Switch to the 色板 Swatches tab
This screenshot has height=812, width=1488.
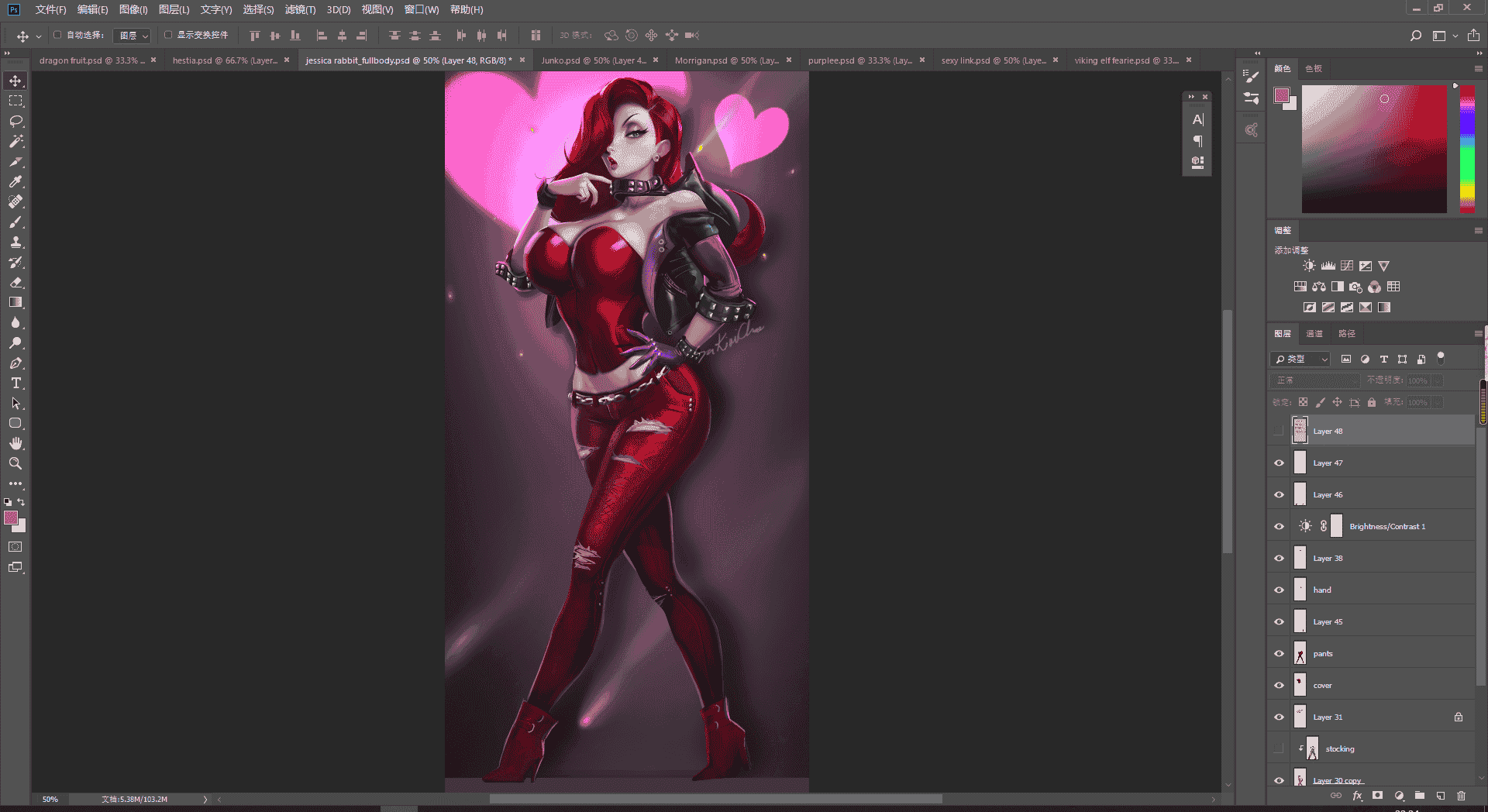click(x=1314, y=69)
